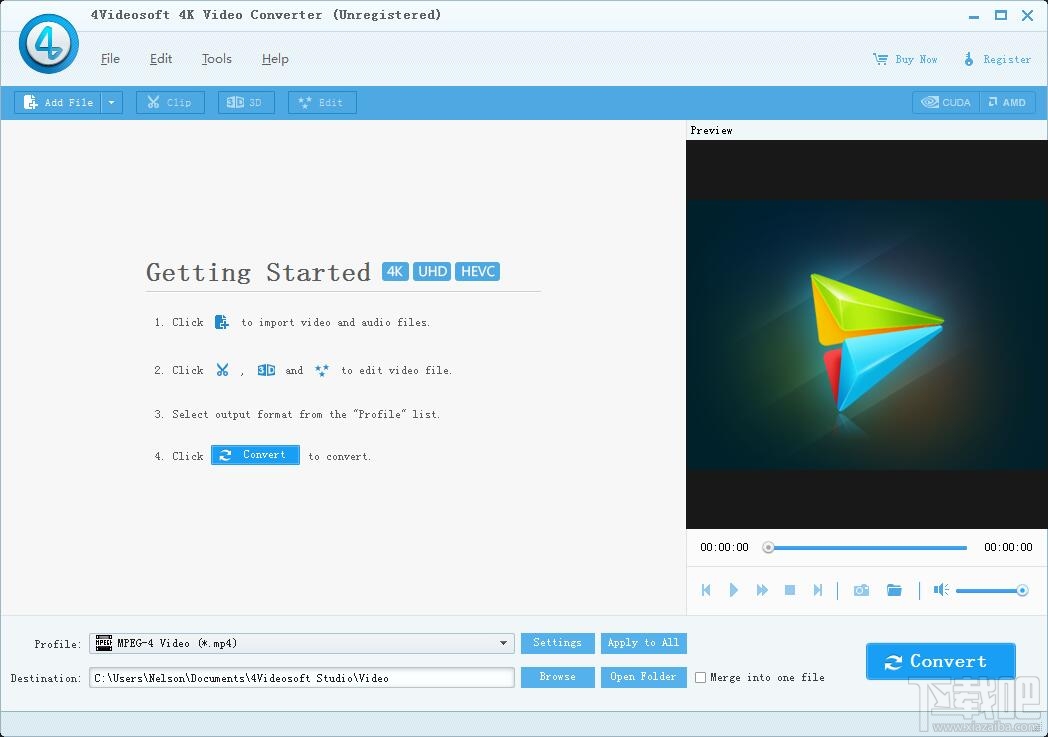This screenshot has height=737, width=1048.
Task: Click the 4K badge
Action: [395, 271]
